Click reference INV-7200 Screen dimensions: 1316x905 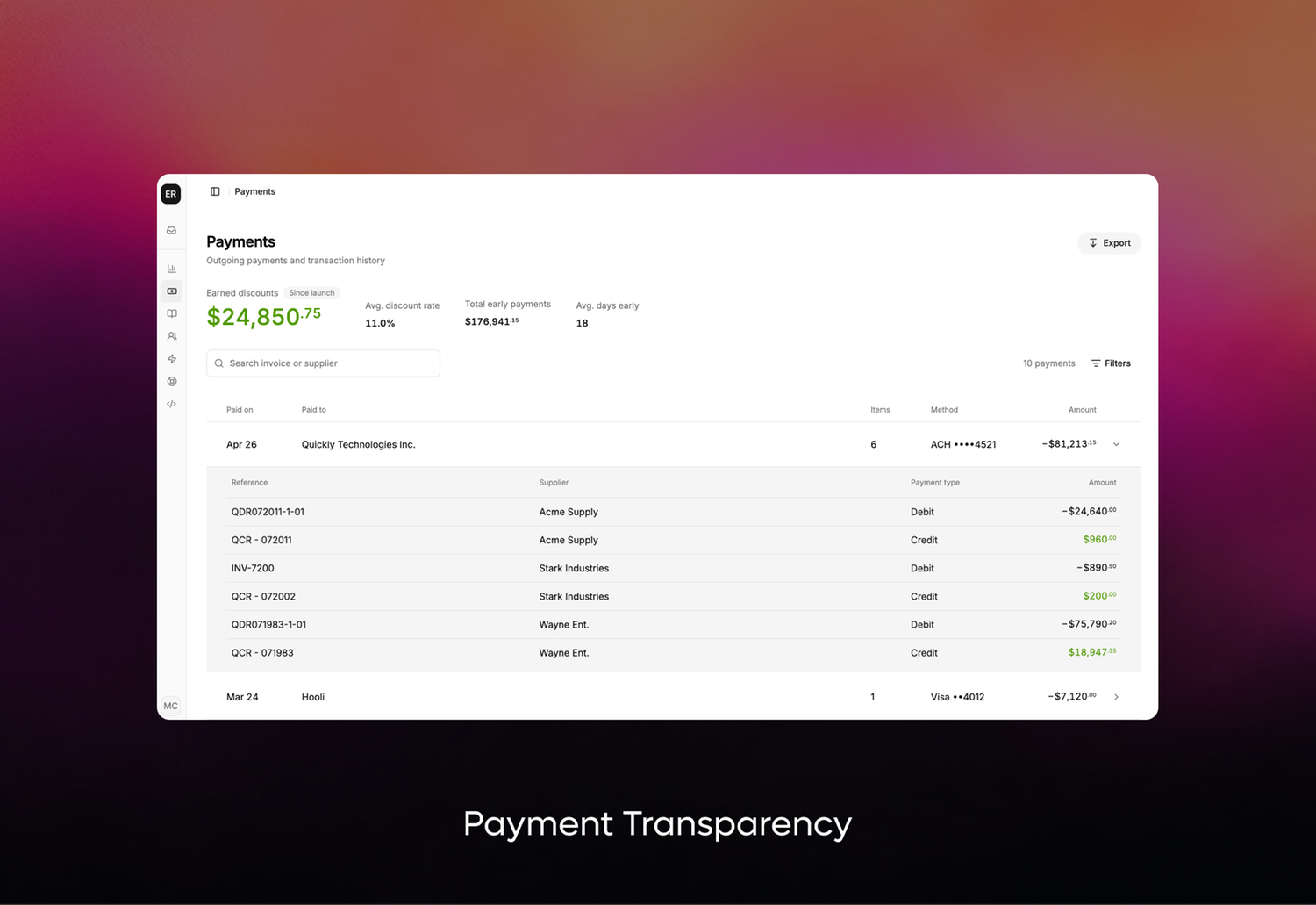[x=253, y=568]
